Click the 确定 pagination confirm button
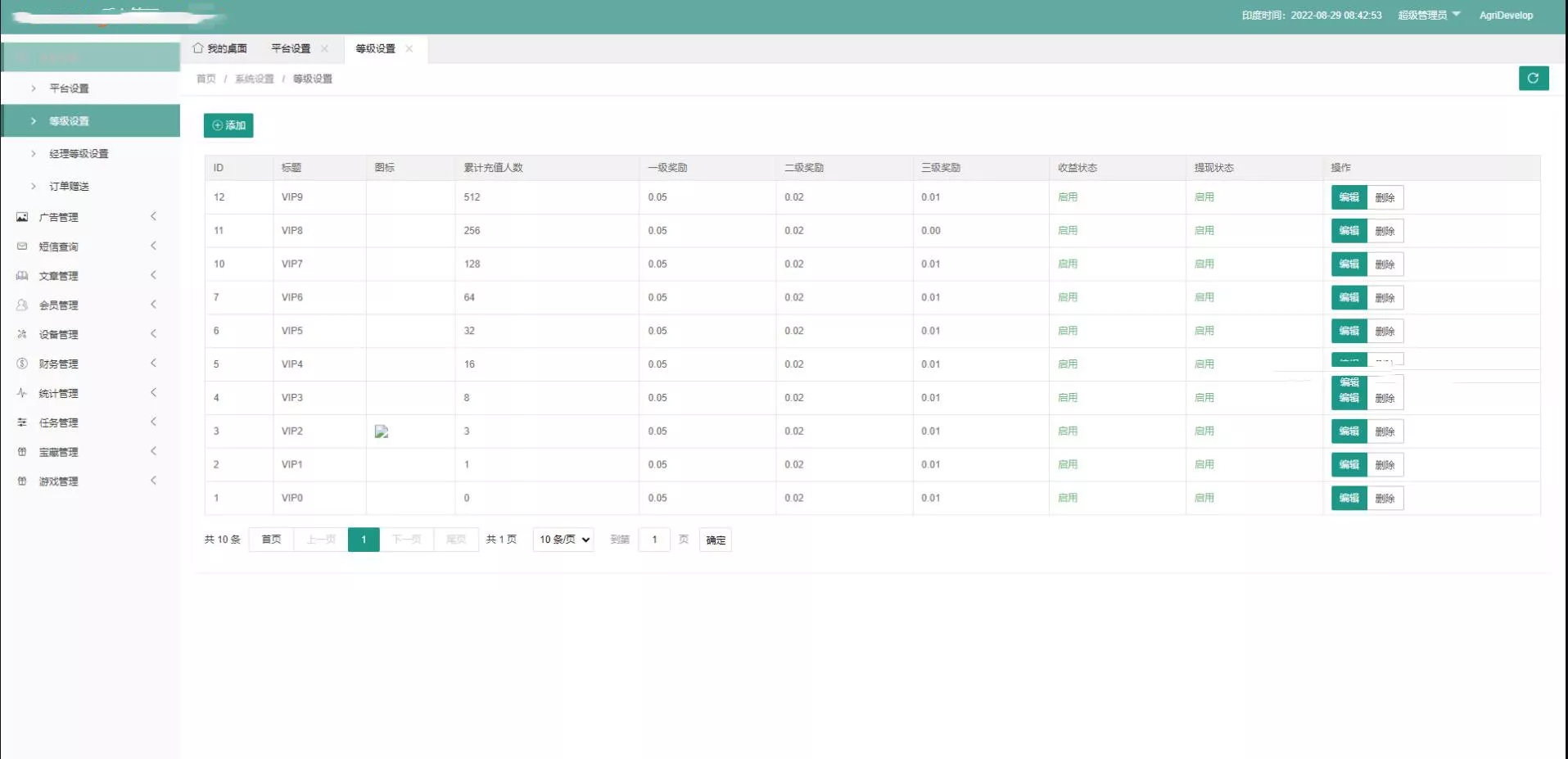Screen dimensions: 1568x759 (x=715, y=540)
